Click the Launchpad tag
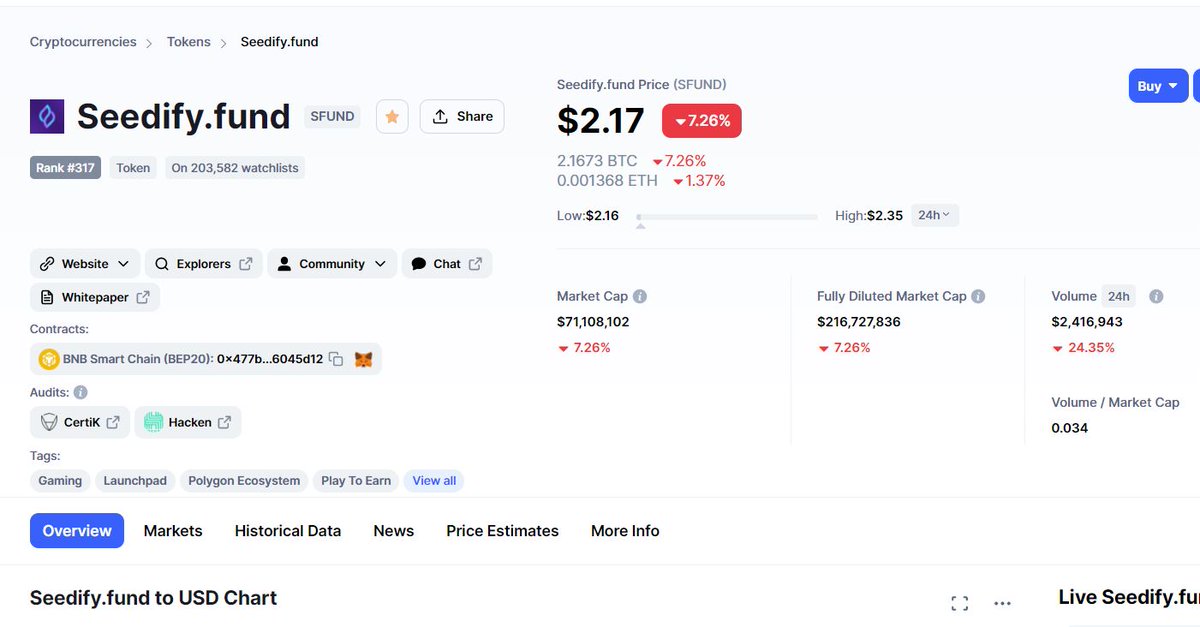 tap(135, 481)
